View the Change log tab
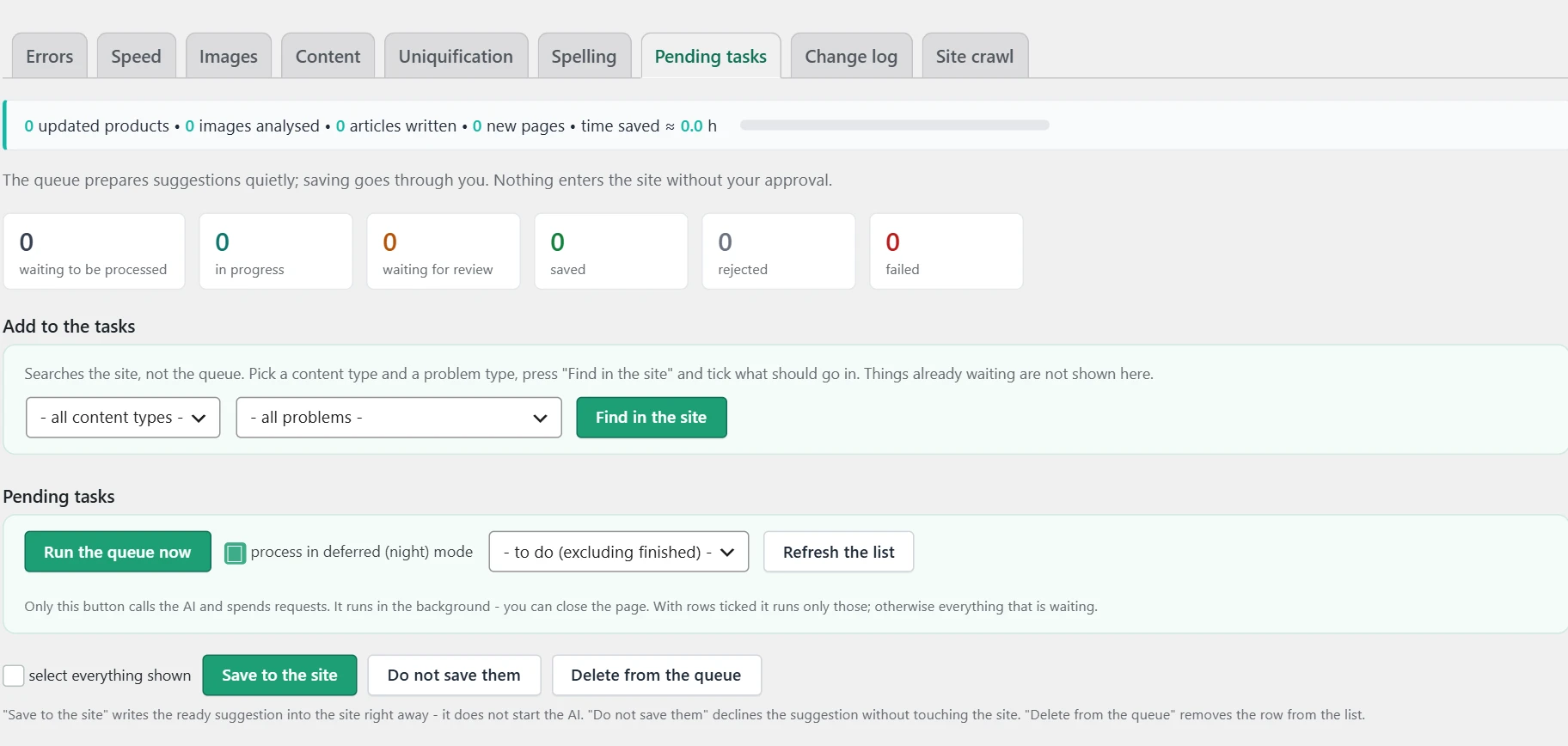 (x=851, y=56)
